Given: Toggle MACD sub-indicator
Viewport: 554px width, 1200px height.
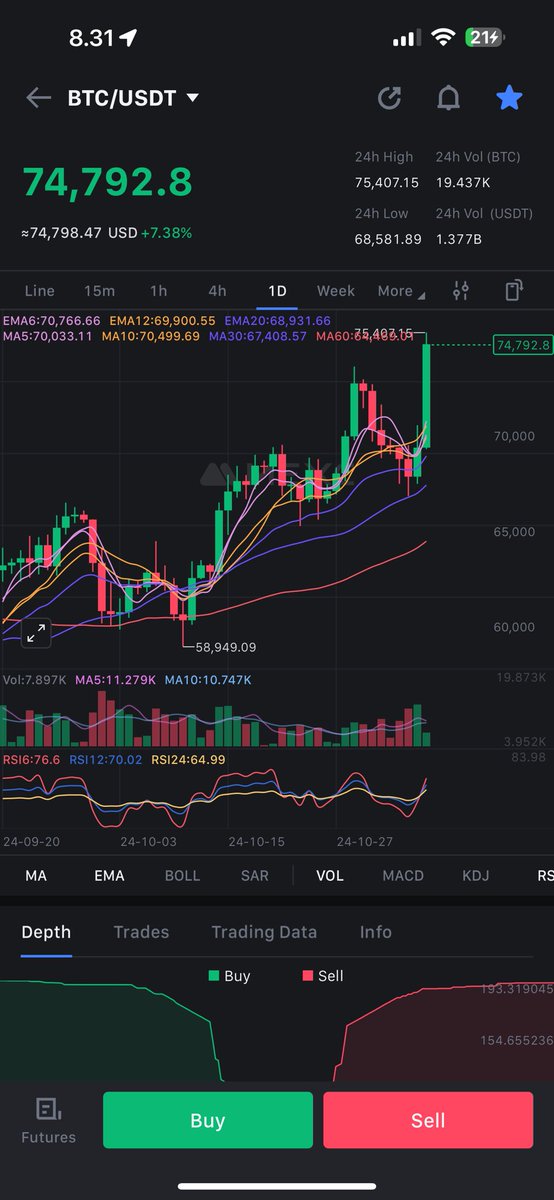Looking at the screenshot, I should click(403, 875).
